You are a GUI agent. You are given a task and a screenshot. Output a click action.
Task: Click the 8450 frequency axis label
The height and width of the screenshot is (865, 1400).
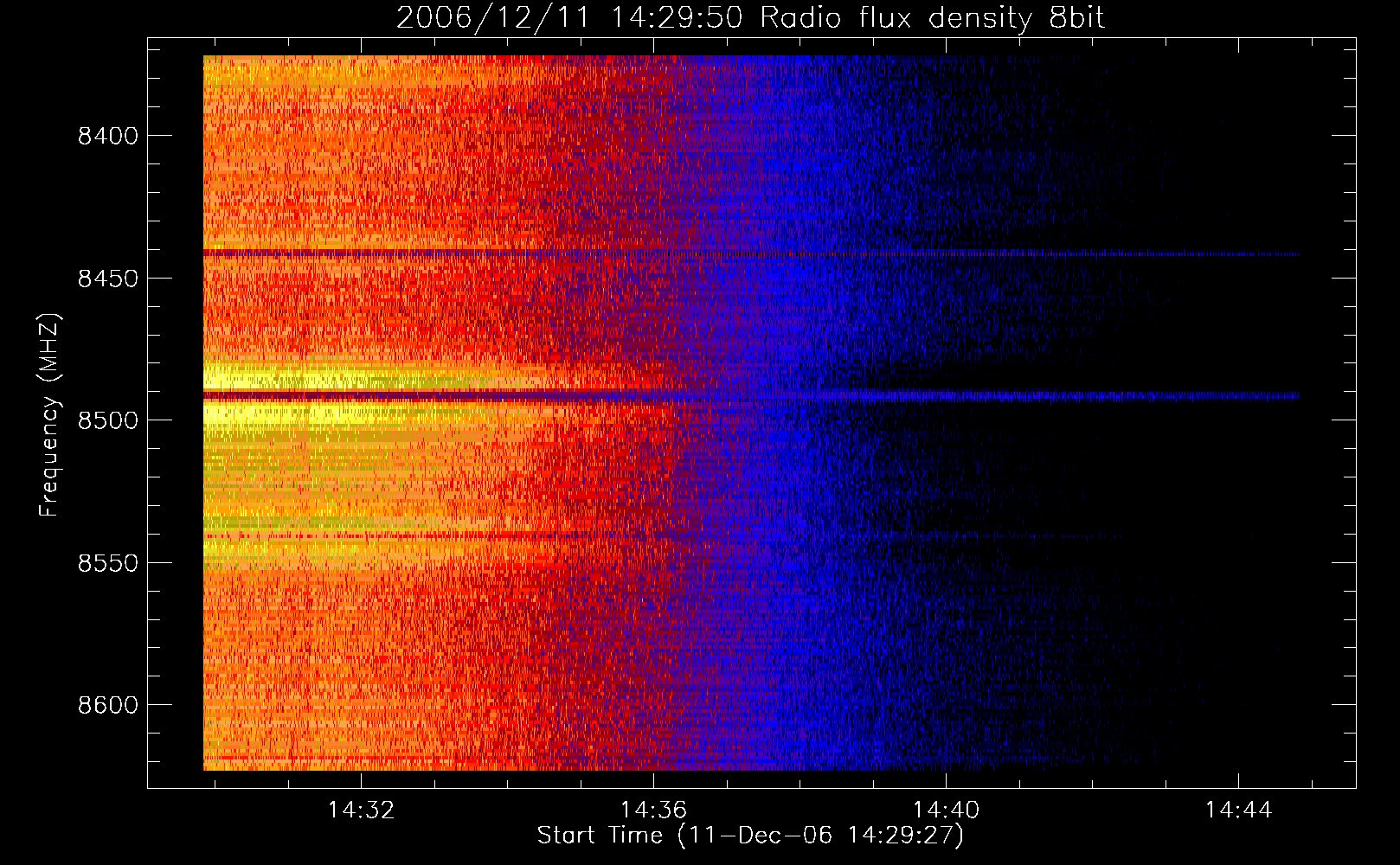(x=107, y=279)
